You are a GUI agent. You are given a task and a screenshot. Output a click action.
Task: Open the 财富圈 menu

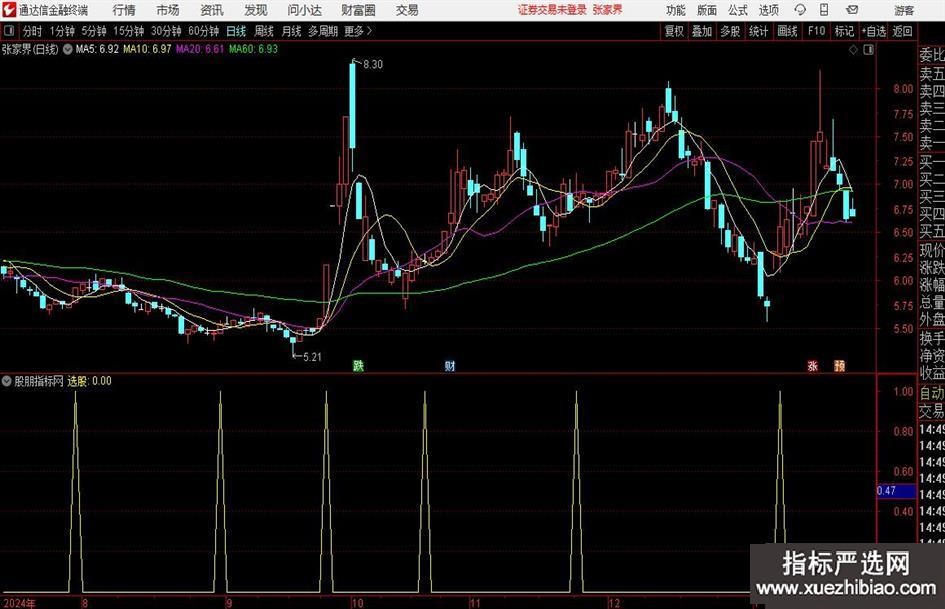pyautogui.click(x=358, y=10)
